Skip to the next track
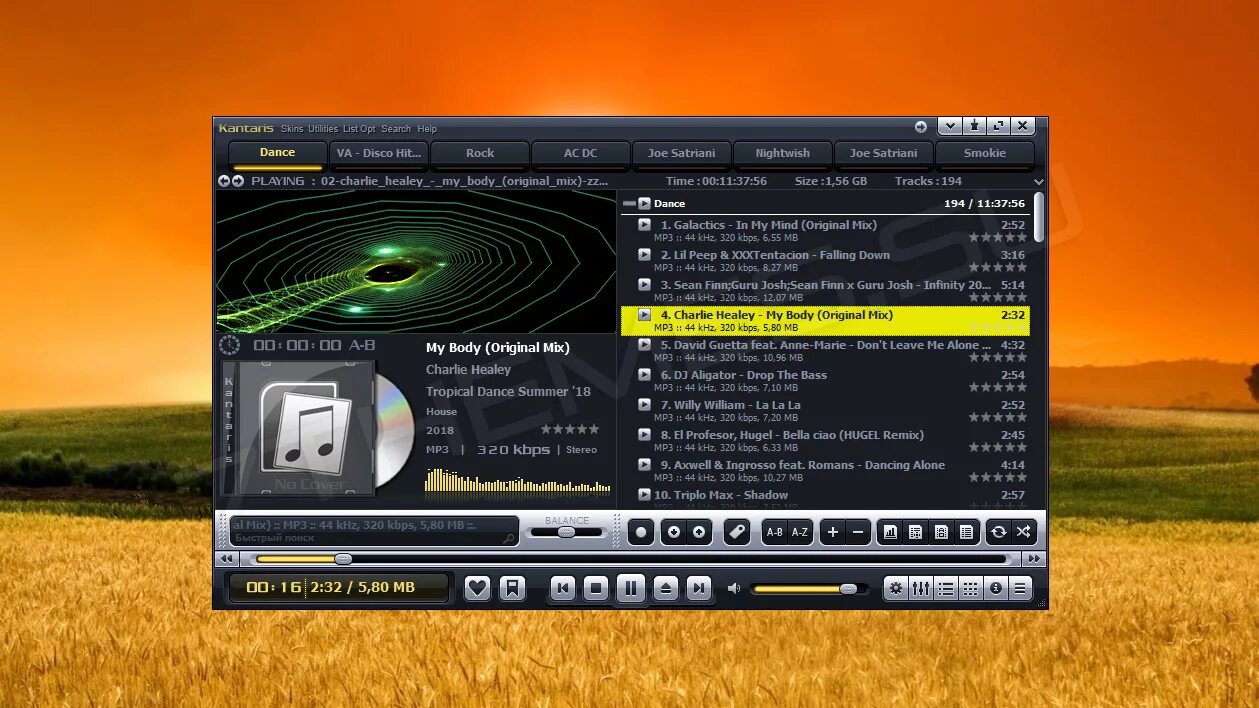This screenshot has height=708, width=1259. 699,588
